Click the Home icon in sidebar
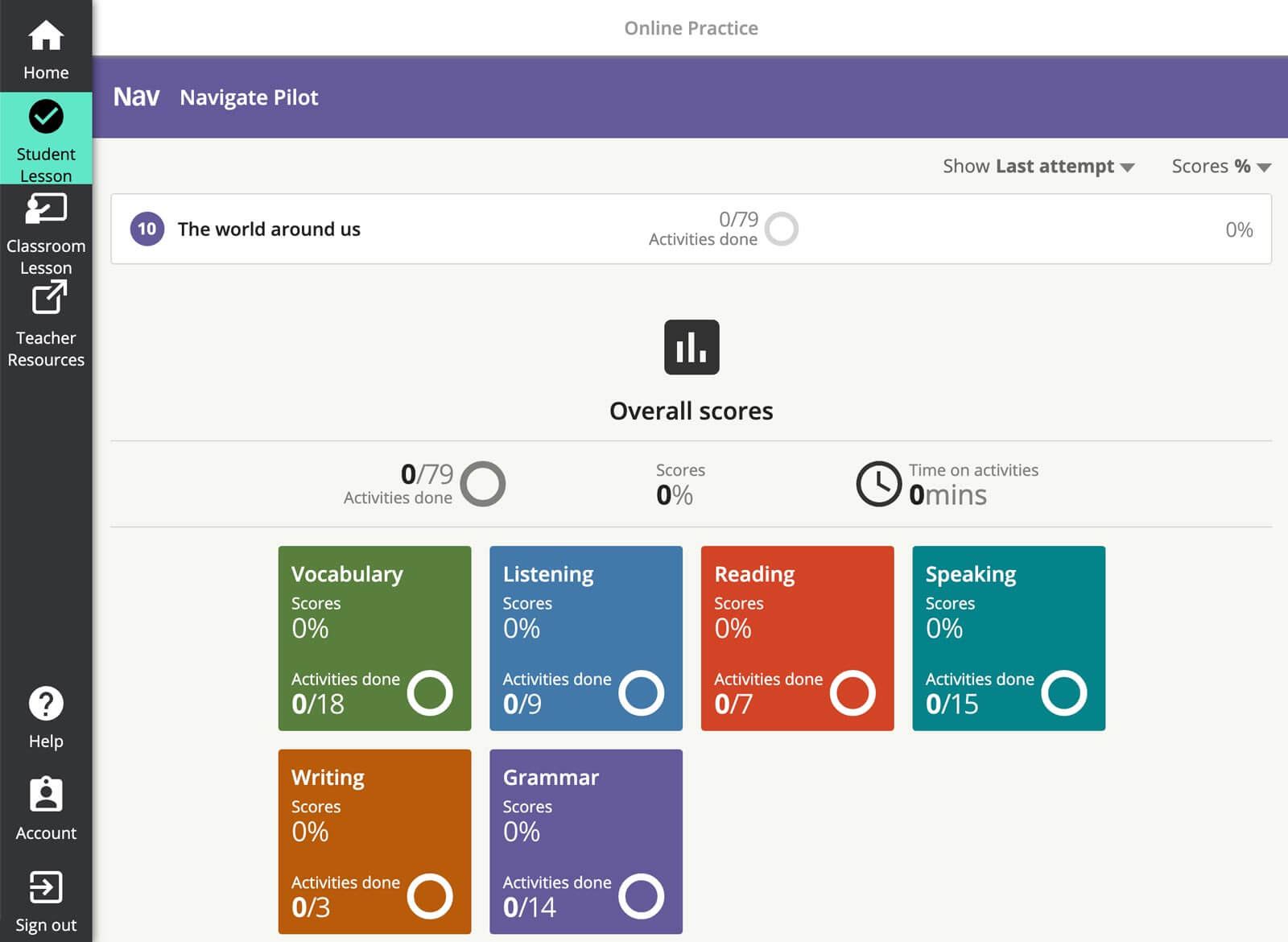1288x942 pixels. pyautogui.click(x=46, y=36)
